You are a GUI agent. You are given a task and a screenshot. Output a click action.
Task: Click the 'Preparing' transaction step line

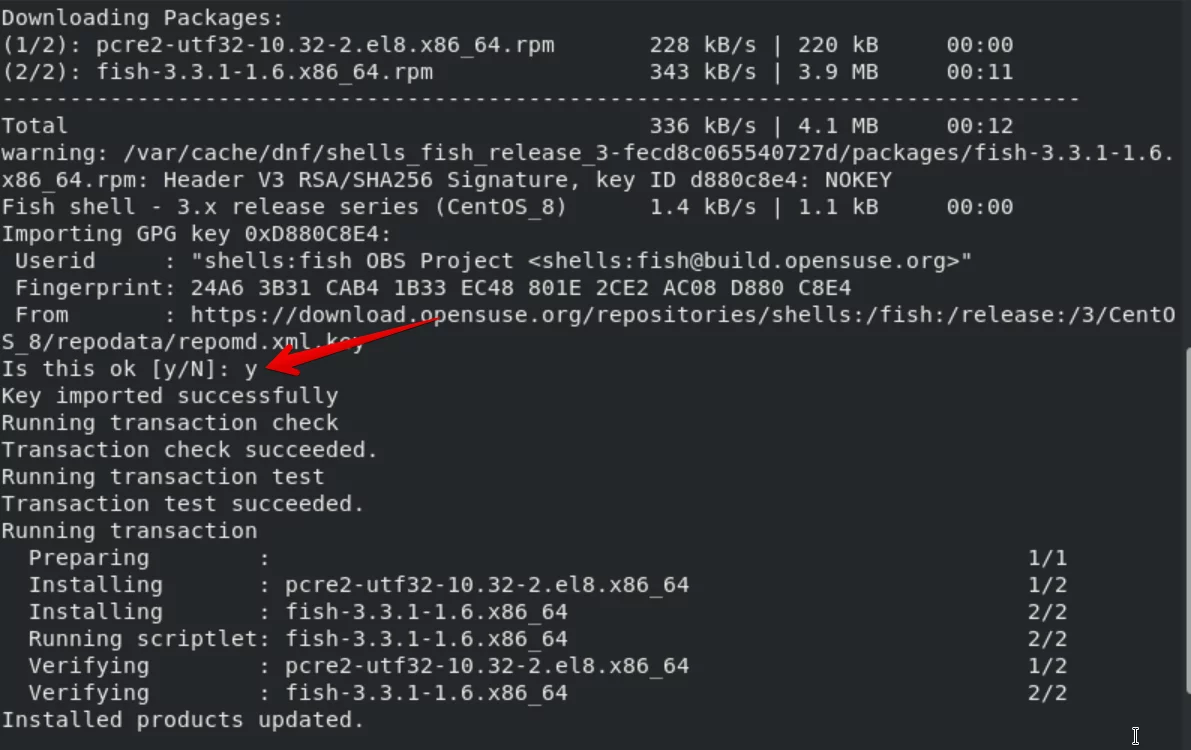click(547, 558)
